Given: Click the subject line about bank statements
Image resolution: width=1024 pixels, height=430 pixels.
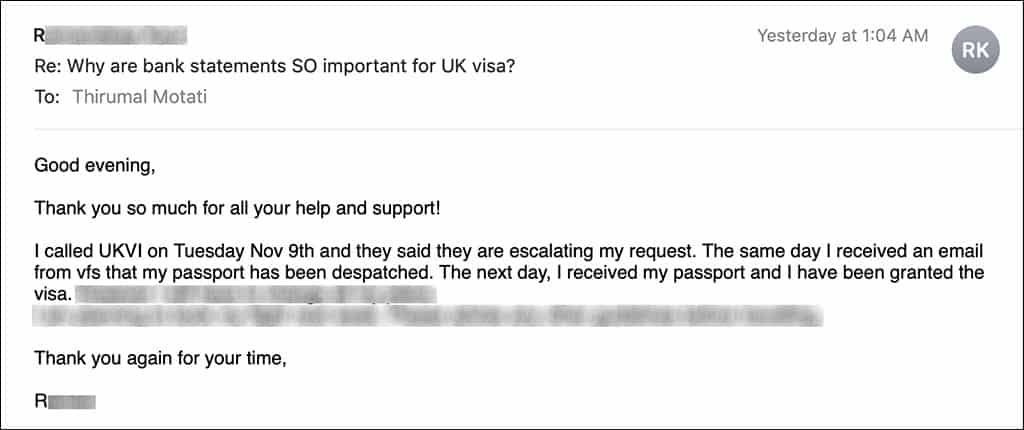Looking at the screenshot, I should pyautogui.click(x=278, y=66).
